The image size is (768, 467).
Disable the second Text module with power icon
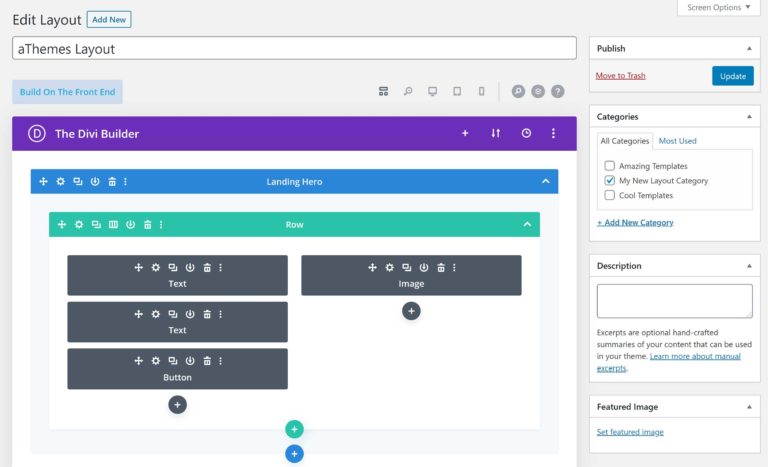coord(190,314)
